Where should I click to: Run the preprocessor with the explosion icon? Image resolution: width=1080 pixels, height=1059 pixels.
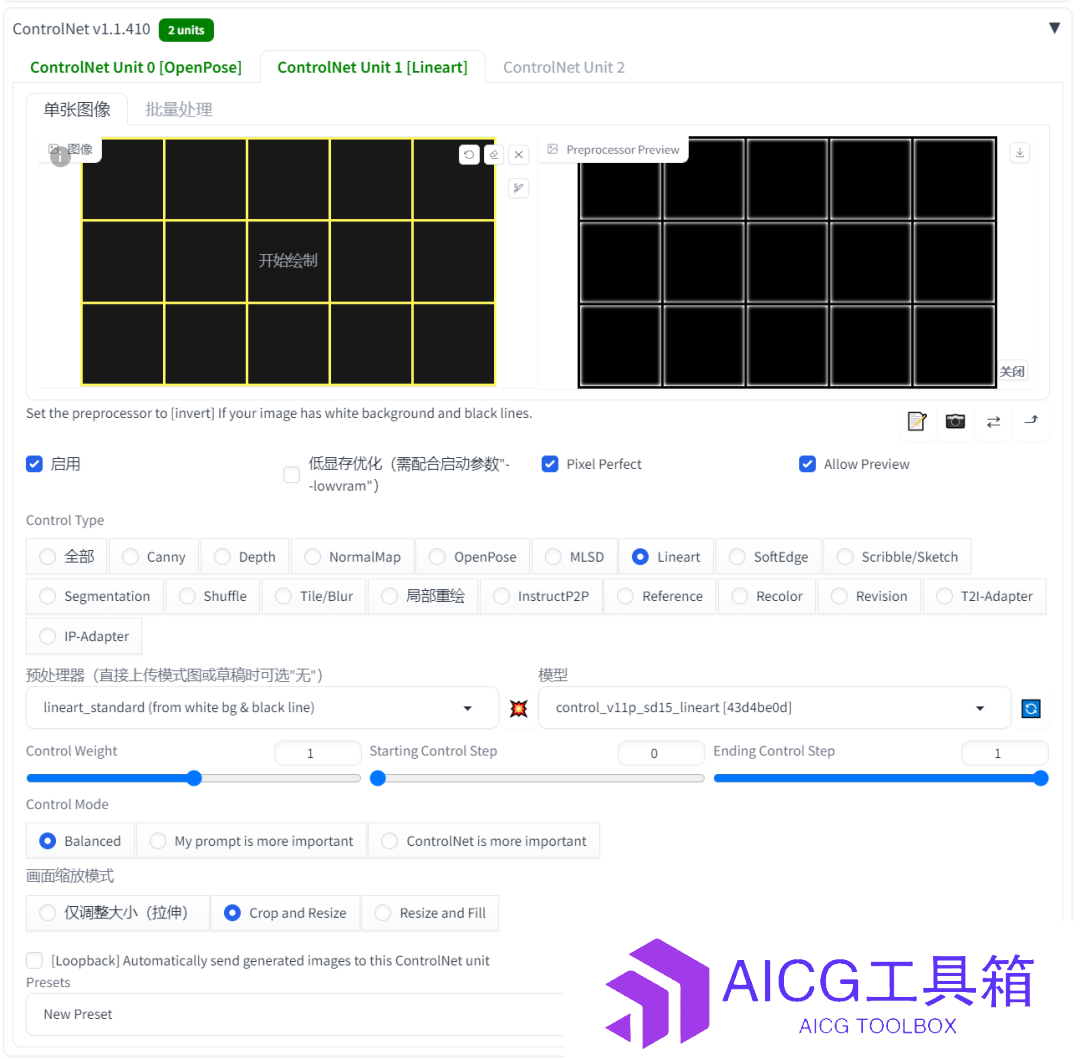click(x=519, y=708)
